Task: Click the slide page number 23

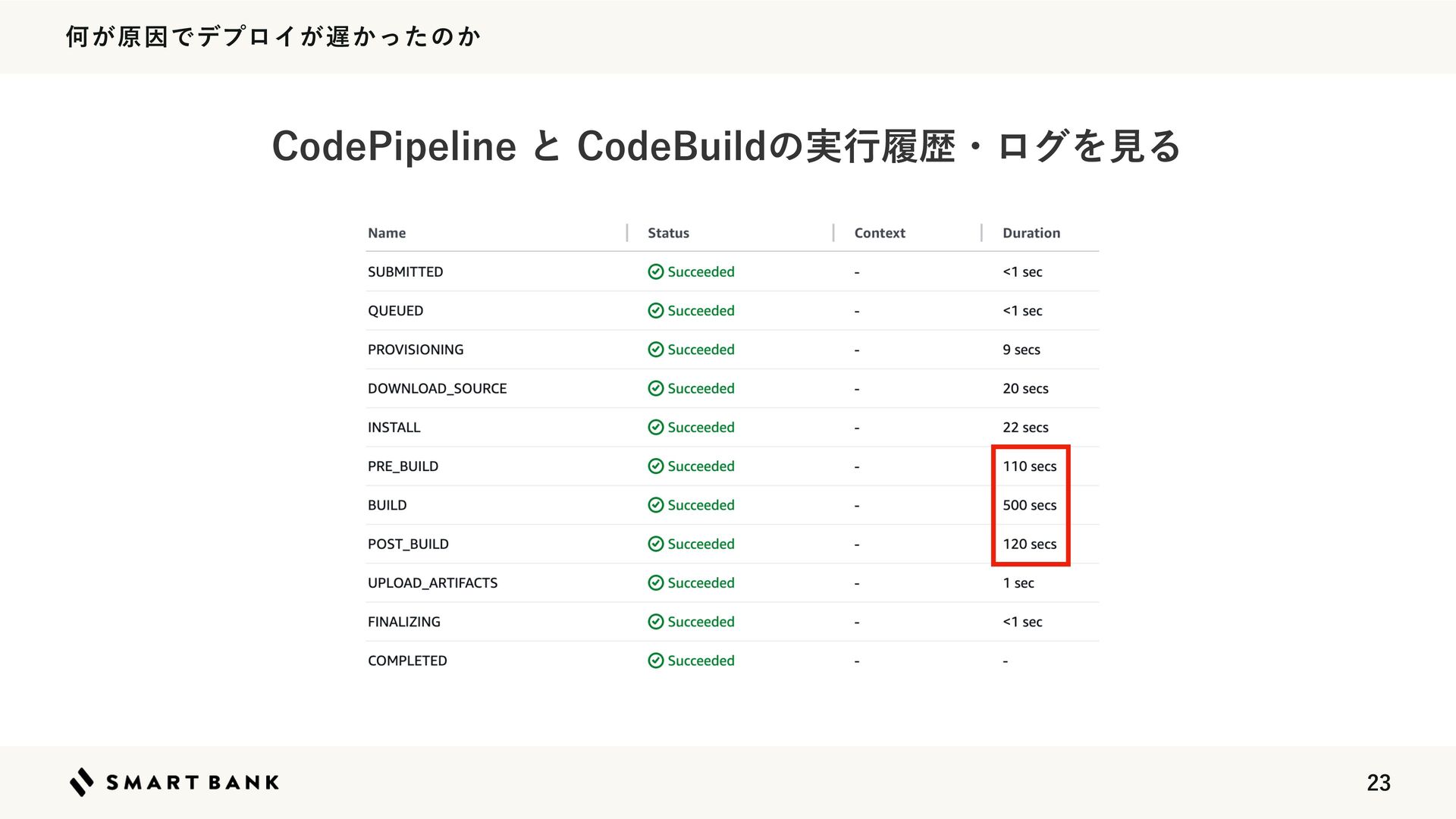Action: [x=1378, y=783]
